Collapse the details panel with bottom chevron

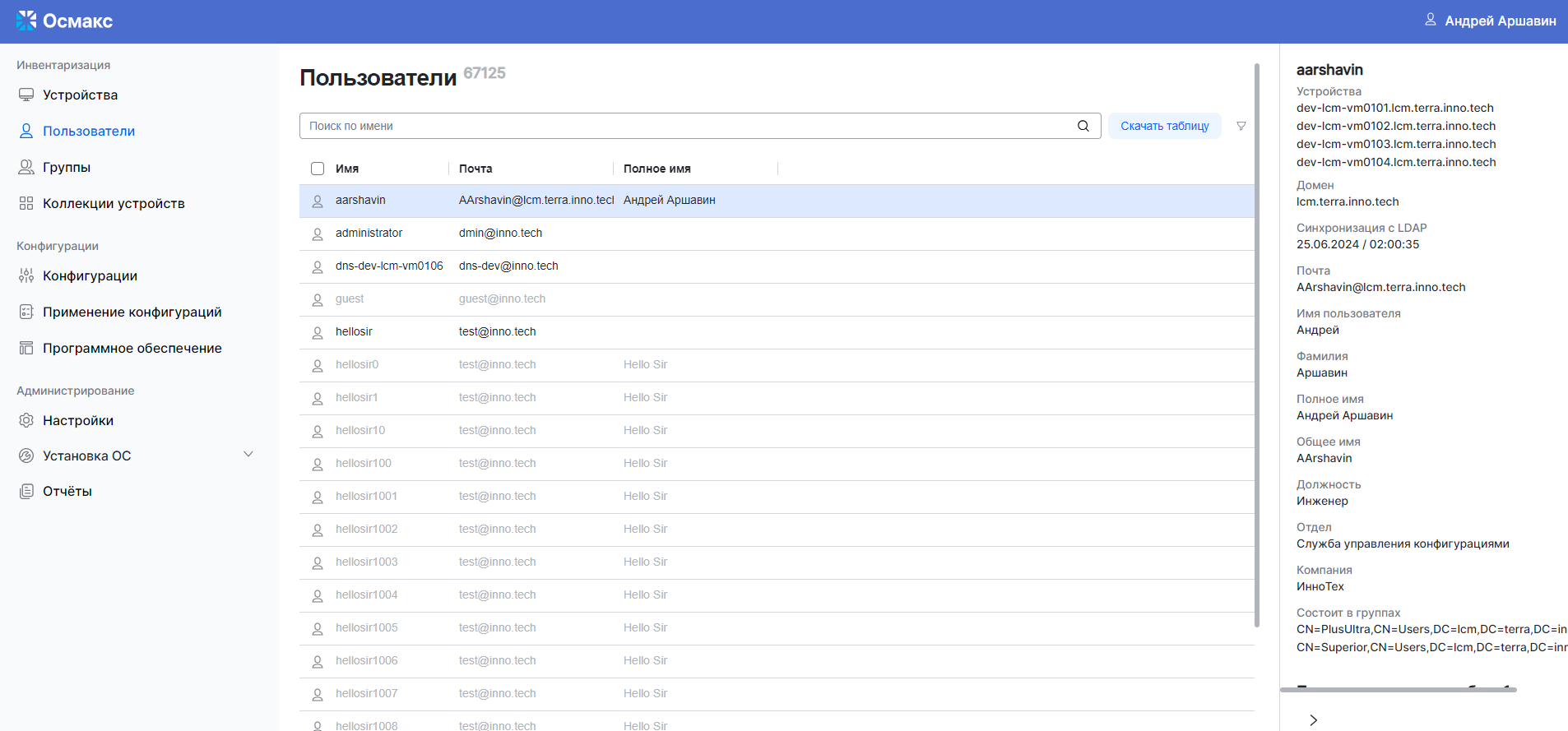click(x=1313, y=720)
